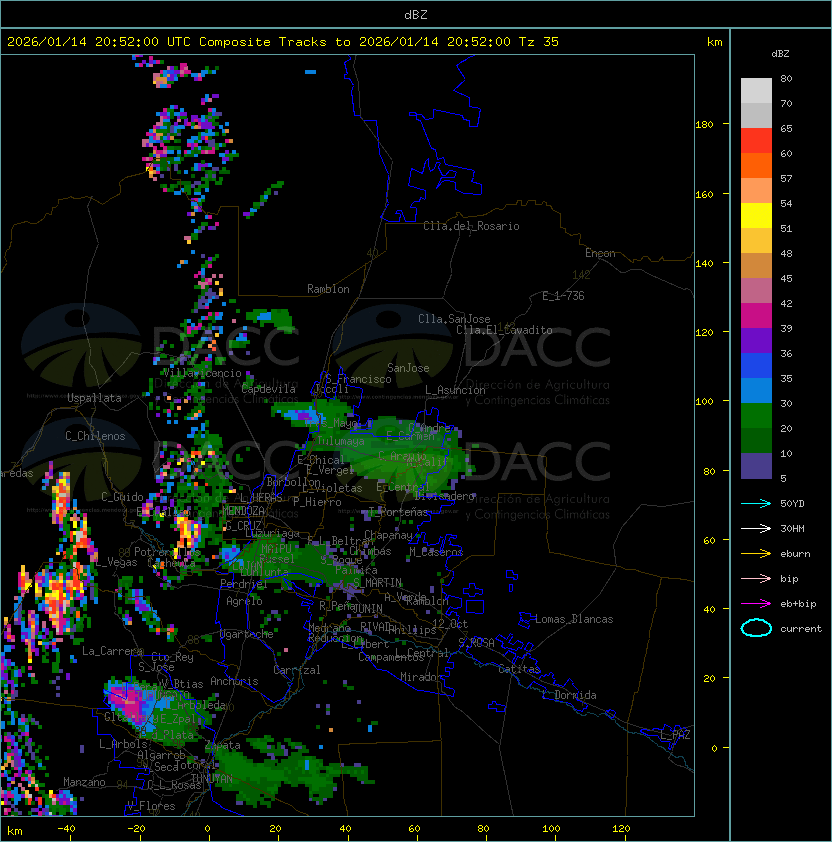The image size is (832, 842).
Task: Click the 'eburn' legend label
Action: 795,554
